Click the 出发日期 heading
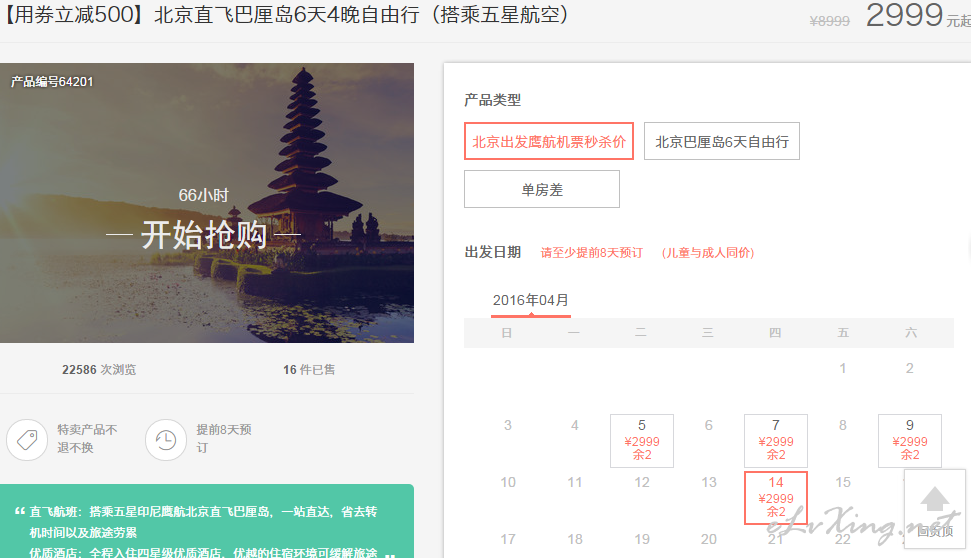 493,252
